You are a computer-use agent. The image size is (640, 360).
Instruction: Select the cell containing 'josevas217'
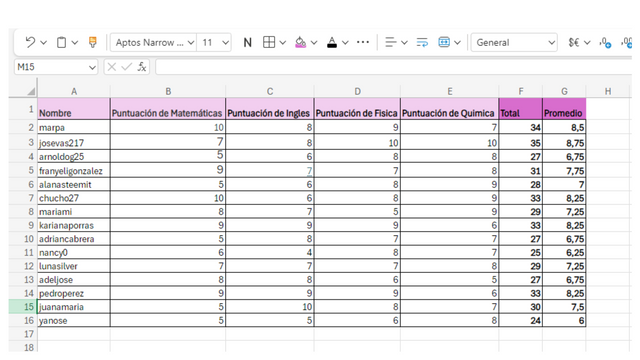74,142
